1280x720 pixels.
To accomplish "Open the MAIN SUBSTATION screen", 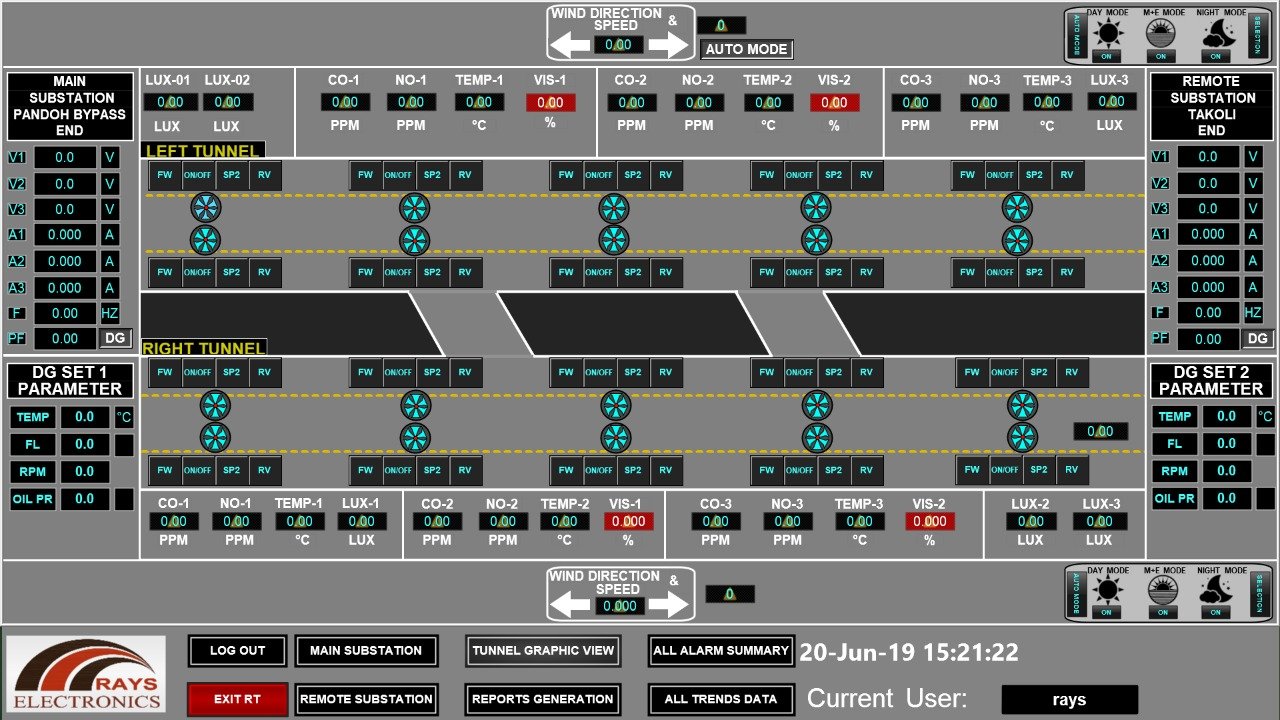I will 366,651.
